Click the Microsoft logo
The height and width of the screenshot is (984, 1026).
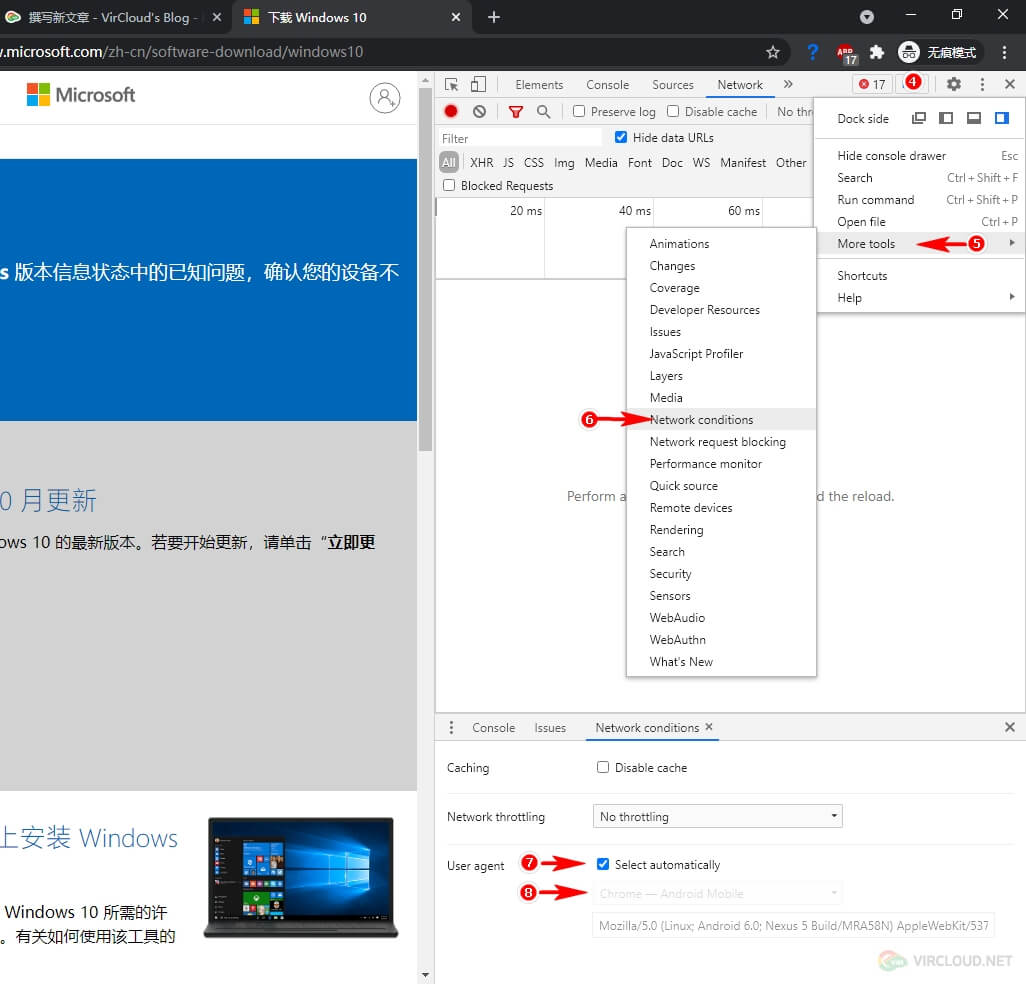[80, 95]
